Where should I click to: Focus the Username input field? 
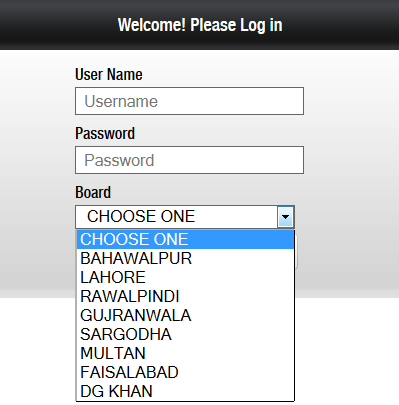(x=189, y=101)
